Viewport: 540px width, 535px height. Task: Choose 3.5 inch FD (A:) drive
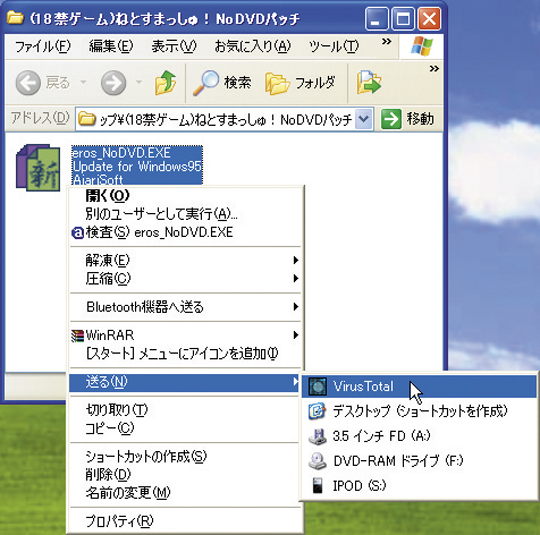[x=419, y=436]
